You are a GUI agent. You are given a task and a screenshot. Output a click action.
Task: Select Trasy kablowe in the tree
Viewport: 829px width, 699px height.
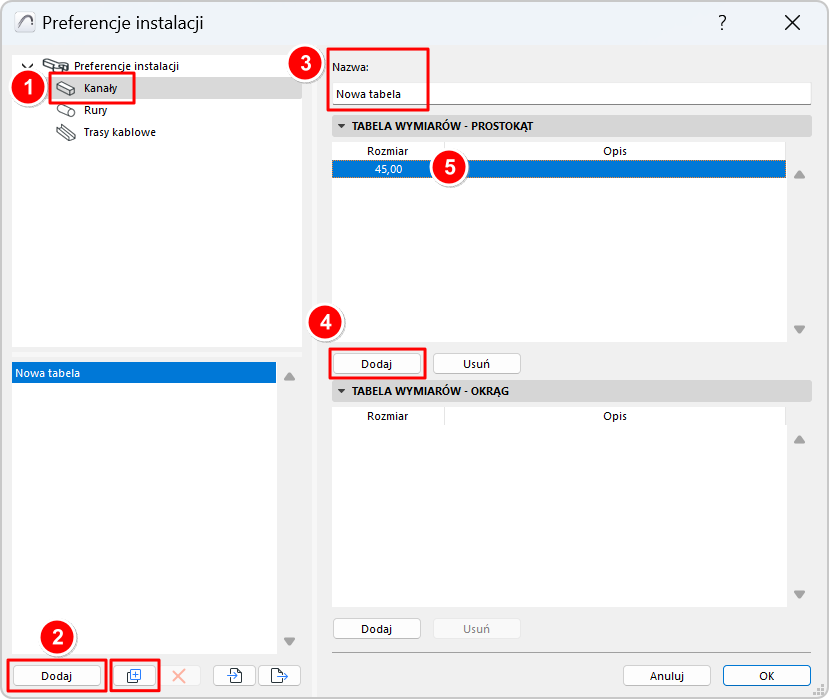pos(119,132)
